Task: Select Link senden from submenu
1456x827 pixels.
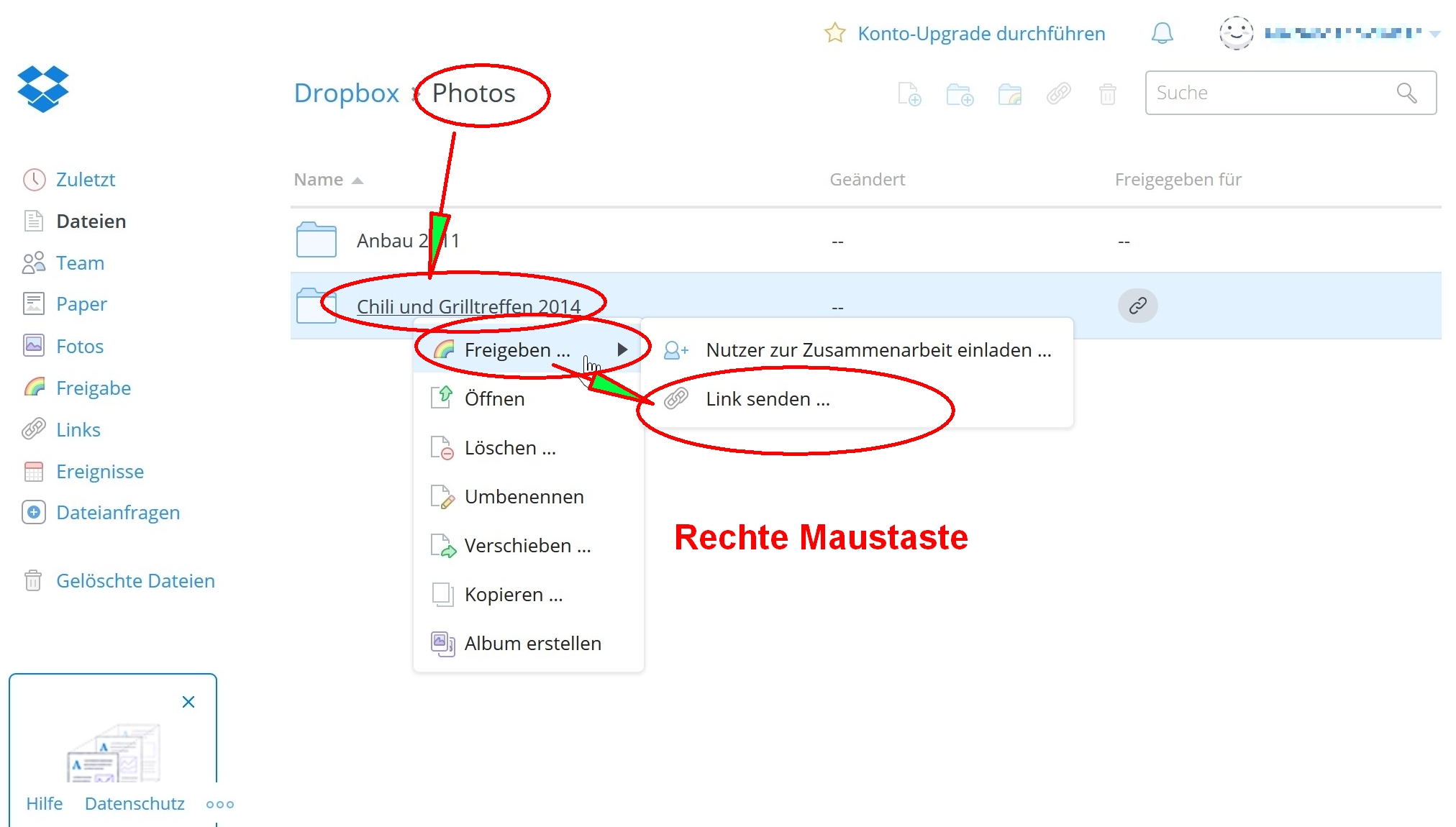Action: (768, 399)
